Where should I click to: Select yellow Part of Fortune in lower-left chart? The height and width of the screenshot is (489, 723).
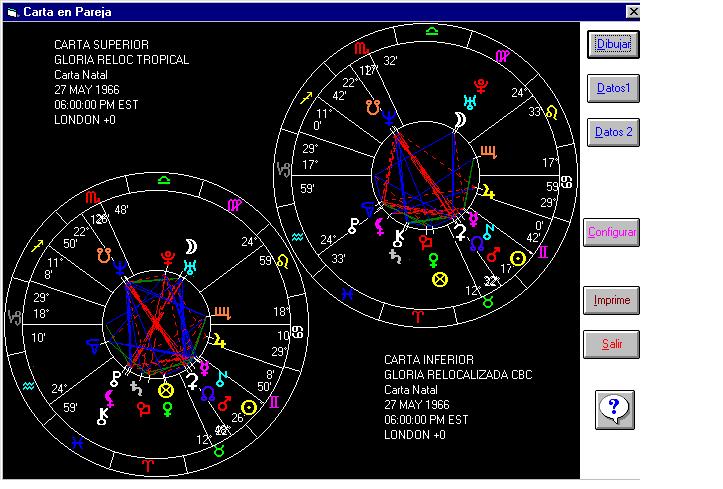[167, 389]
